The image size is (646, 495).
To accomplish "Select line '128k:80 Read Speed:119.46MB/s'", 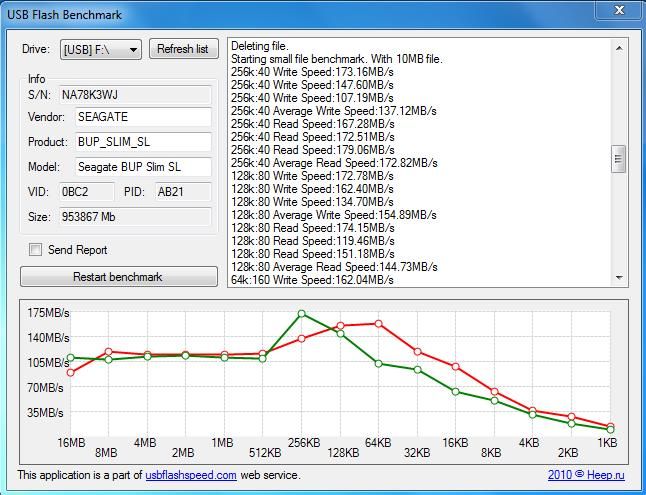I will click(x=312, y=241).
